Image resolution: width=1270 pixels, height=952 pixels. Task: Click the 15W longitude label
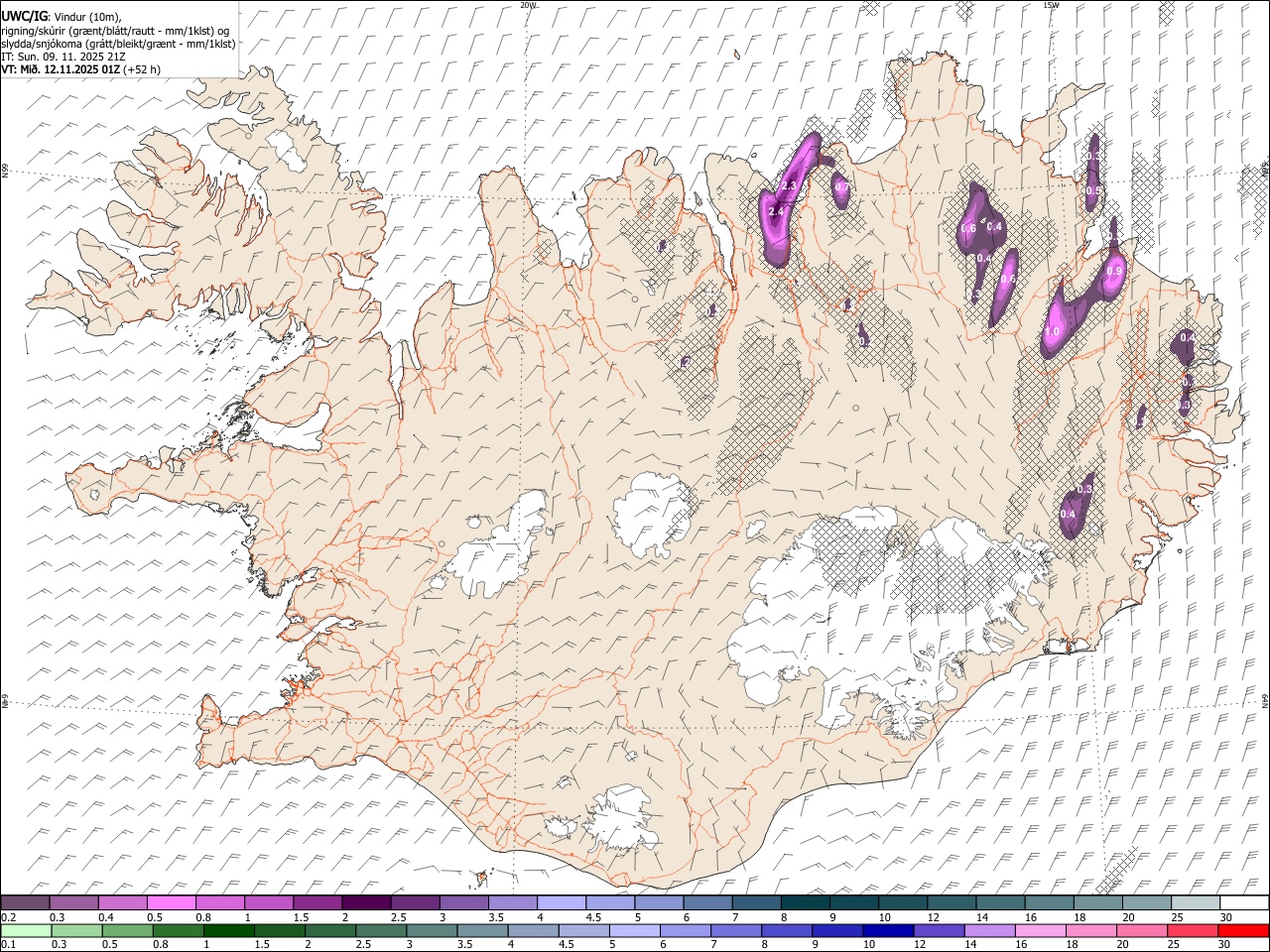[x=1050, y=5]
